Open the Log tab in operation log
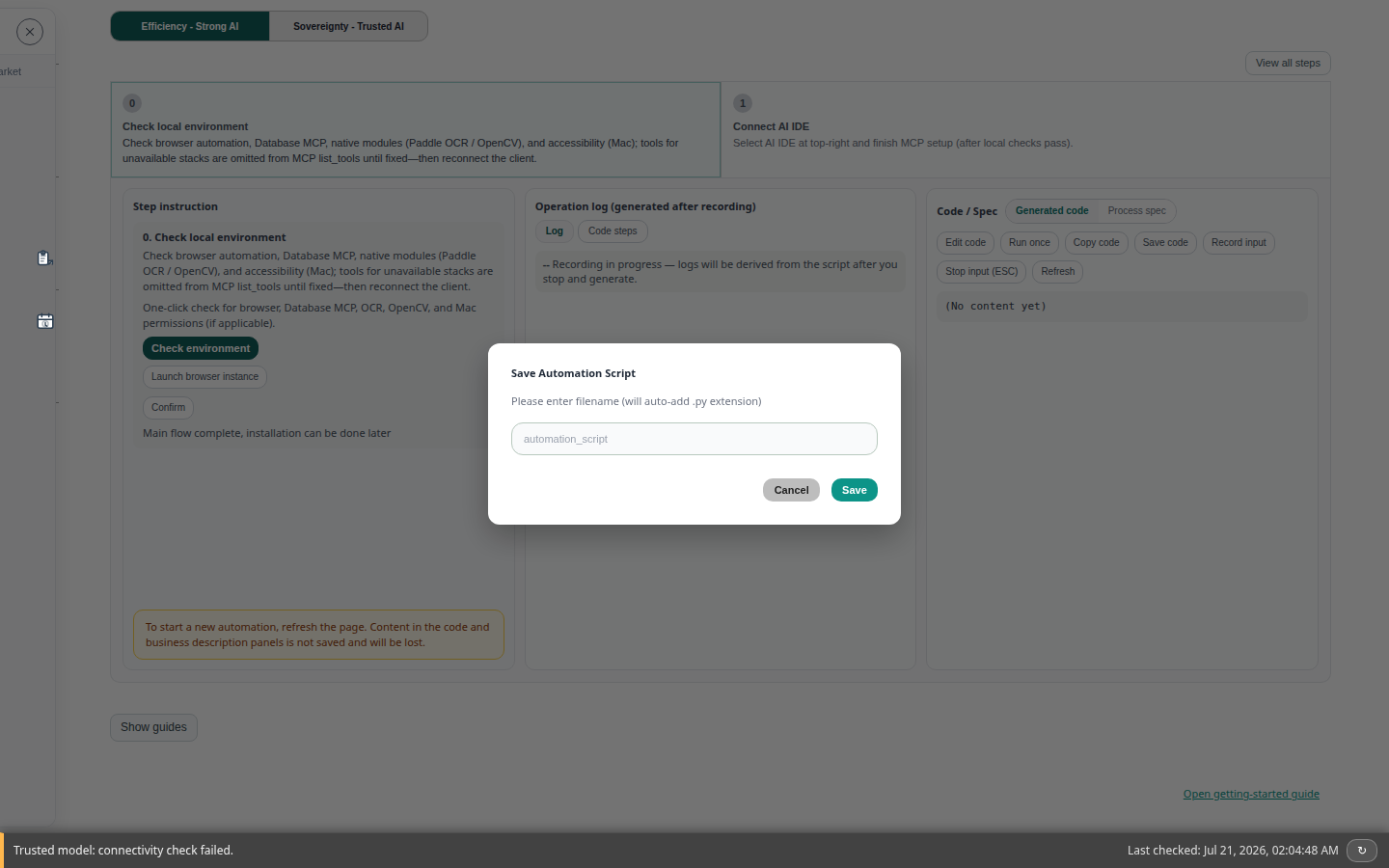The width and height of the screenshot is (1389, 868). coord(555,231)
